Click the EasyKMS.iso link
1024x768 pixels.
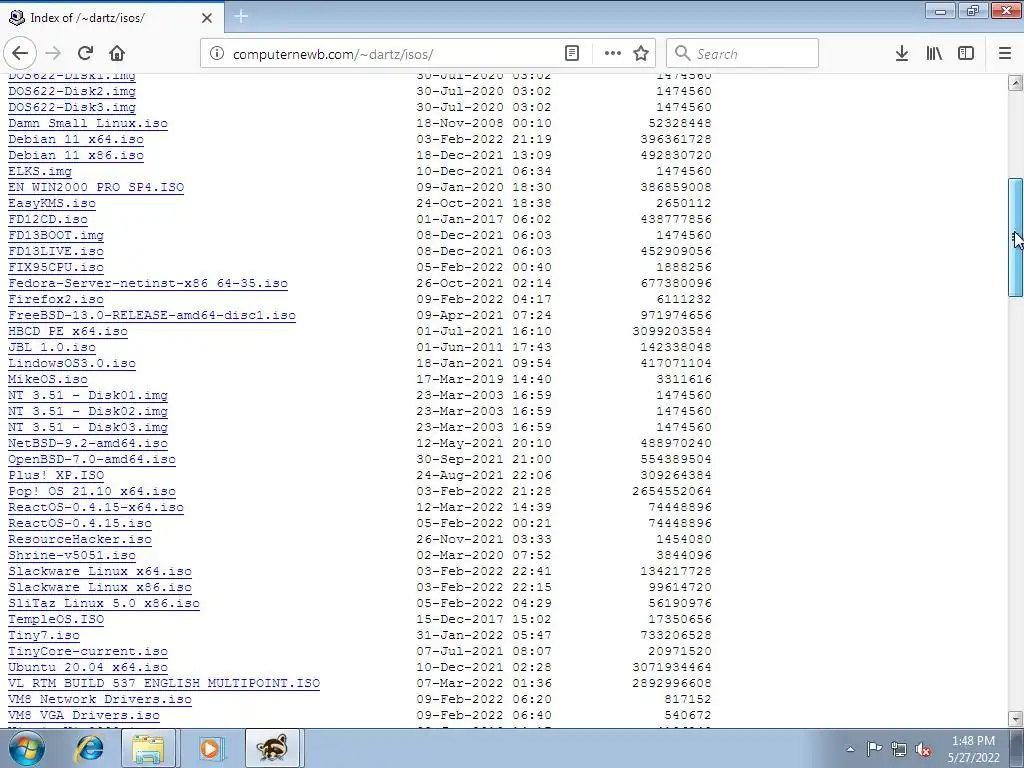52,203
